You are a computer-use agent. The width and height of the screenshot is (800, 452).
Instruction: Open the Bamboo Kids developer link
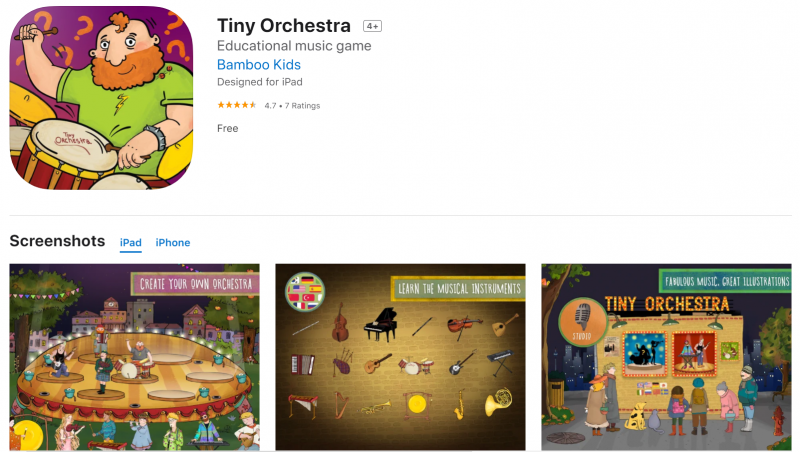click(259, 65)
